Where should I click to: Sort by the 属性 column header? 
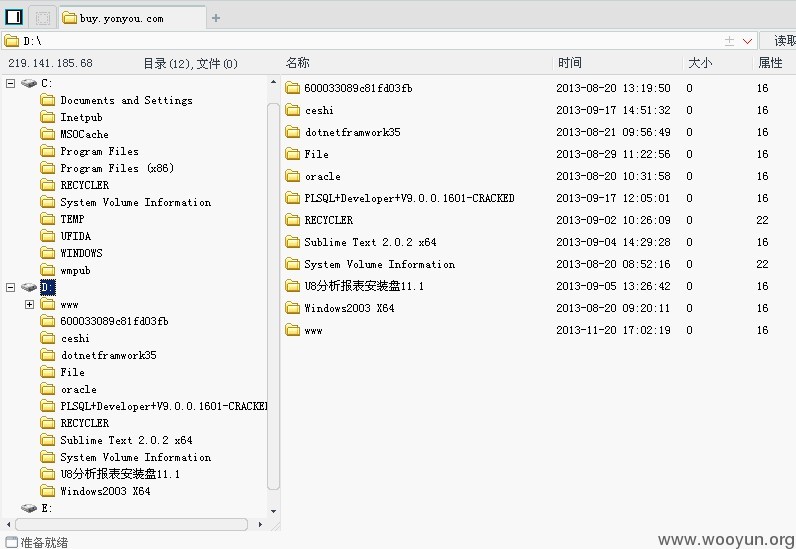[x=770, y=63]
